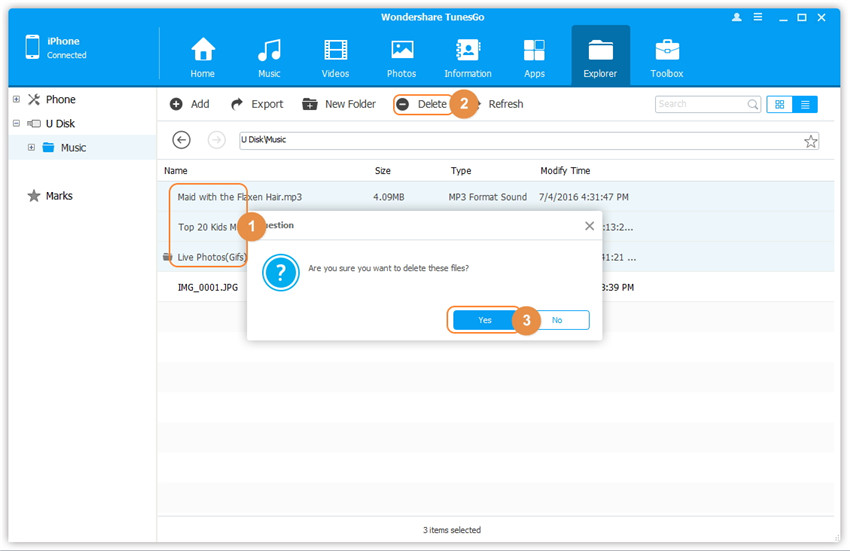The height and width of the screenshot is (551, 850).
Task: Open the Information contacts icon
Action: pyautogui.click(x=467, y=50)
